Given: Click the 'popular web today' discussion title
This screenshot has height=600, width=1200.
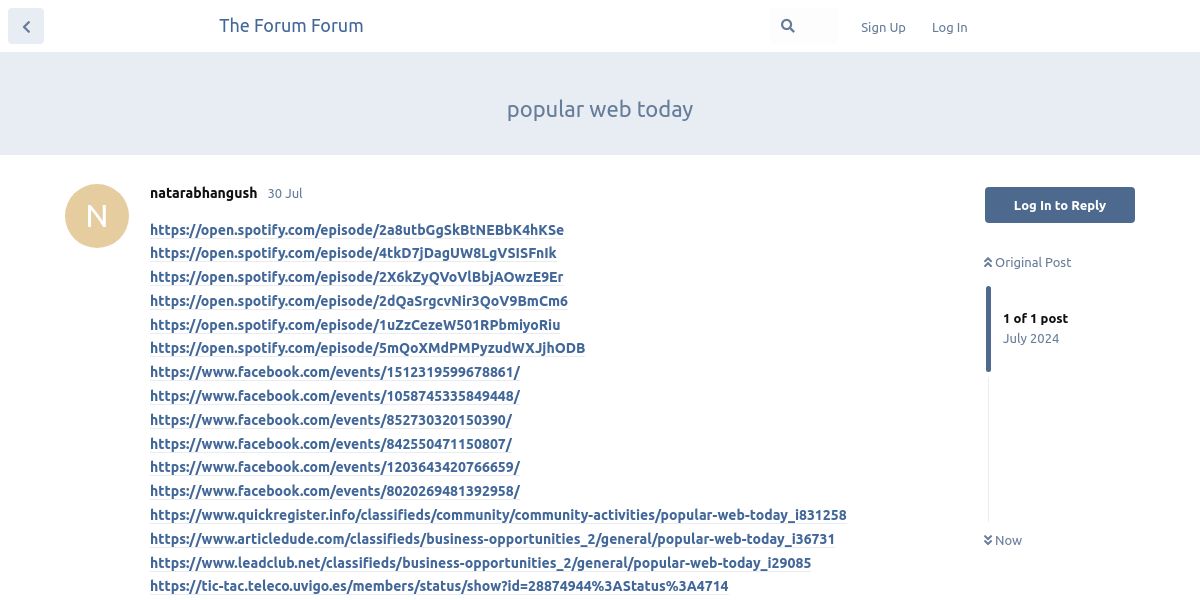Looking at the screenshot, I should point(600,109).
